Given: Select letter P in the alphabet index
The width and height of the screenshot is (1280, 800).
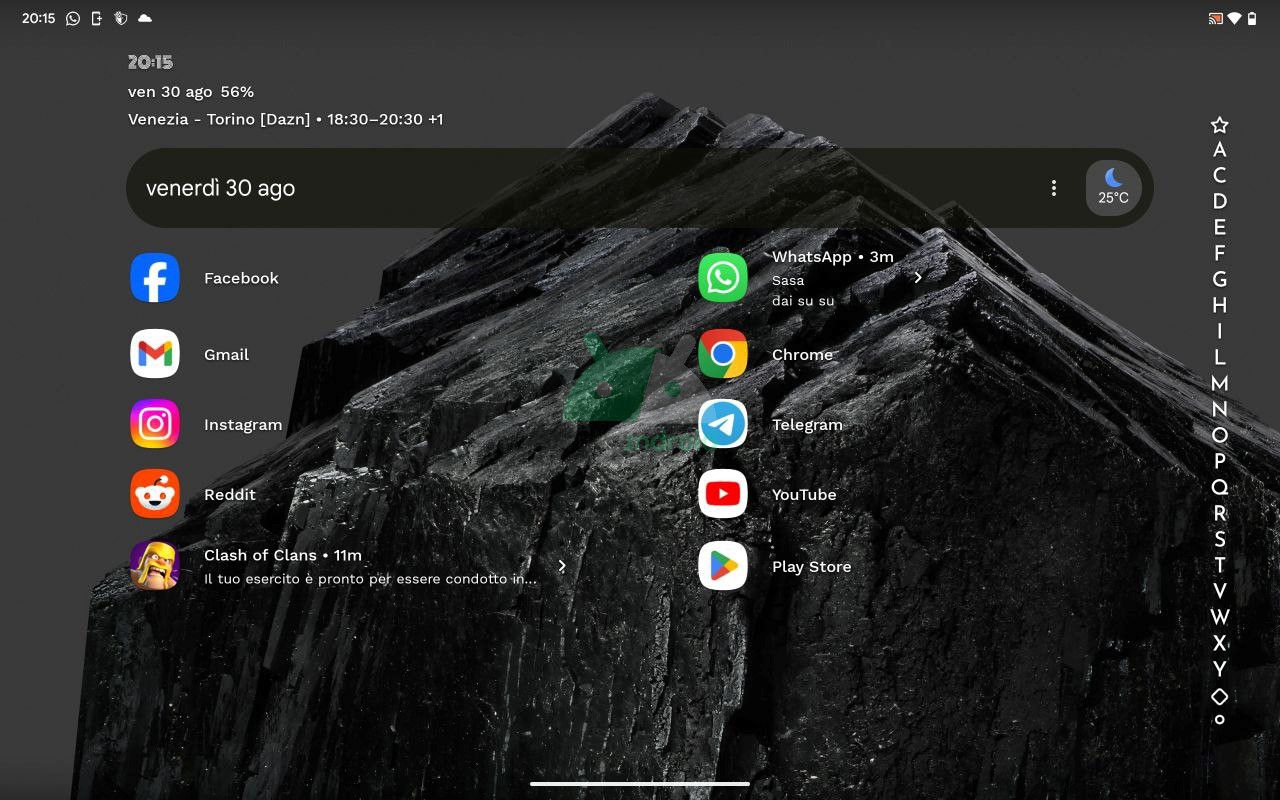Looking at the screenshot, I should 1219,461.
